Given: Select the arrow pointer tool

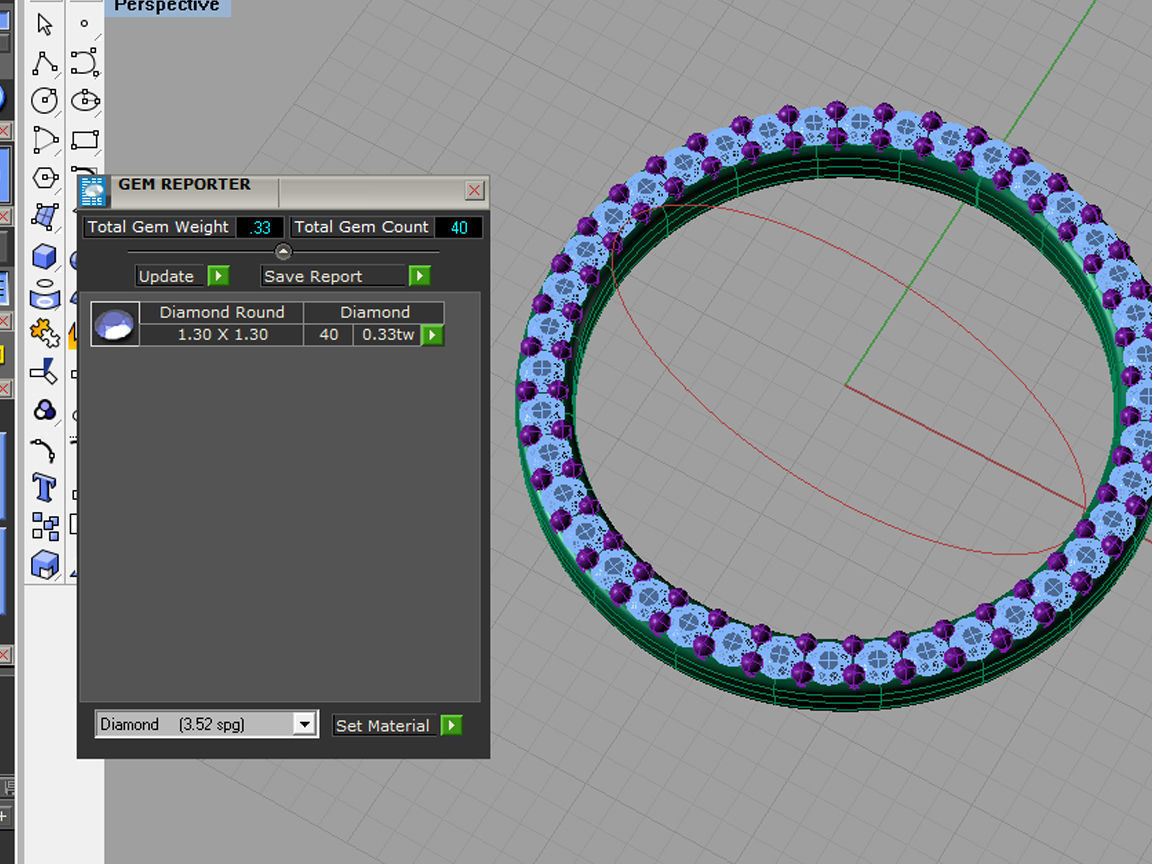Looking at the screenshot, I should [x=45, y=25].
